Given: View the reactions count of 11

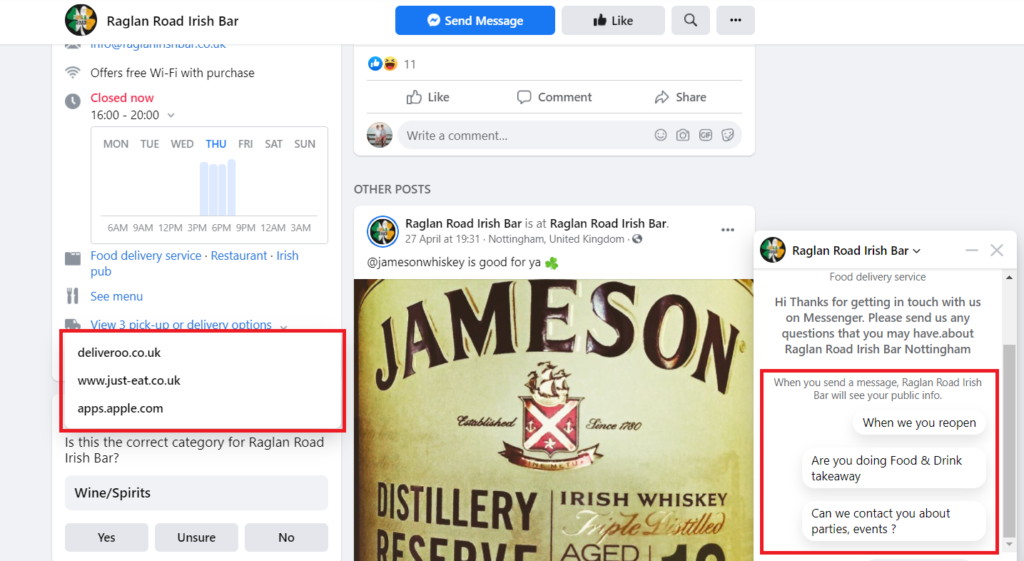Looking at the screenshot, I should point(409,64).
